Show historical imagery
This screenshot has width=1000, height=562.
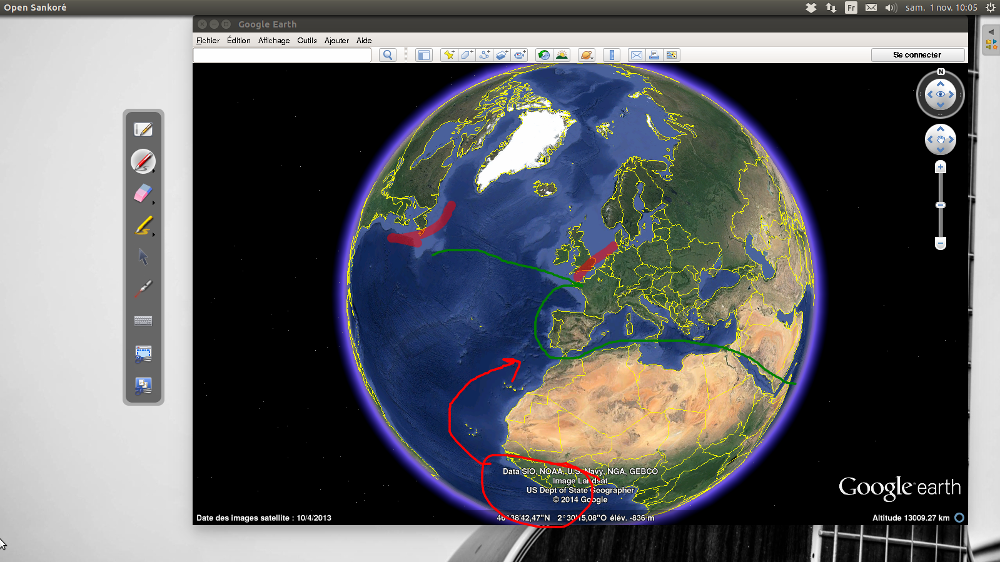point(543,55)
